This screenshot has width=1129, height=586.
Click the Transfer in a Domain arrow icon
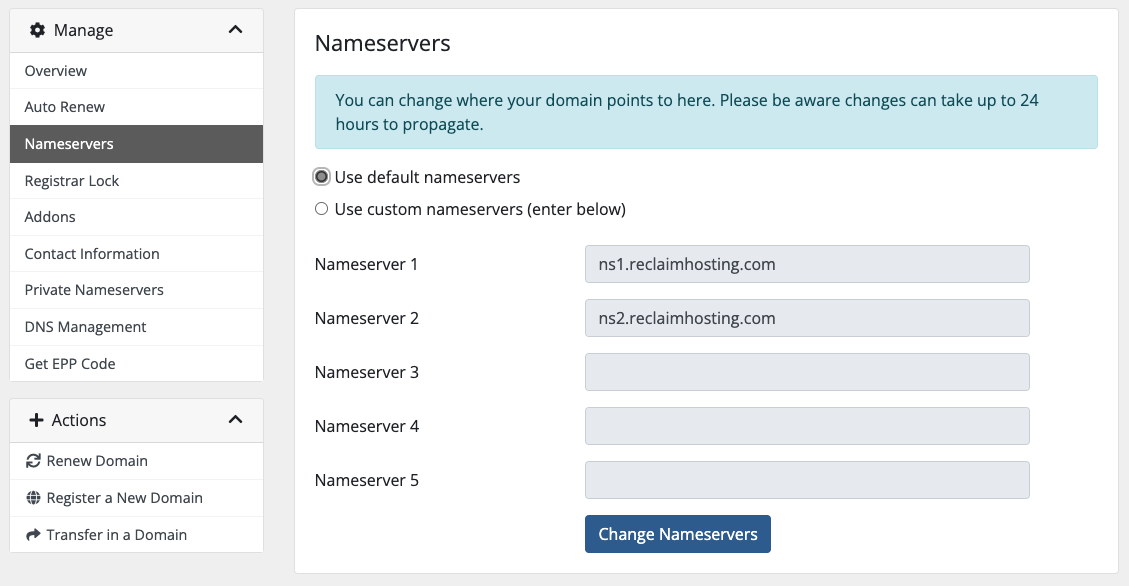33,535
